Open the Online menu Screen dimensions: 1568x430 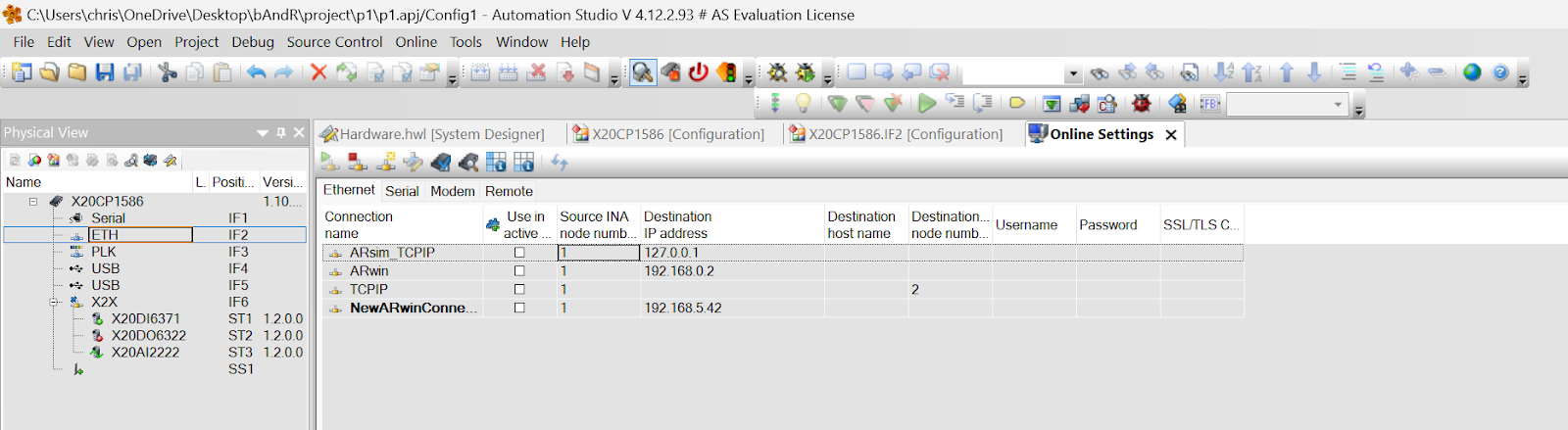(416, 42)
